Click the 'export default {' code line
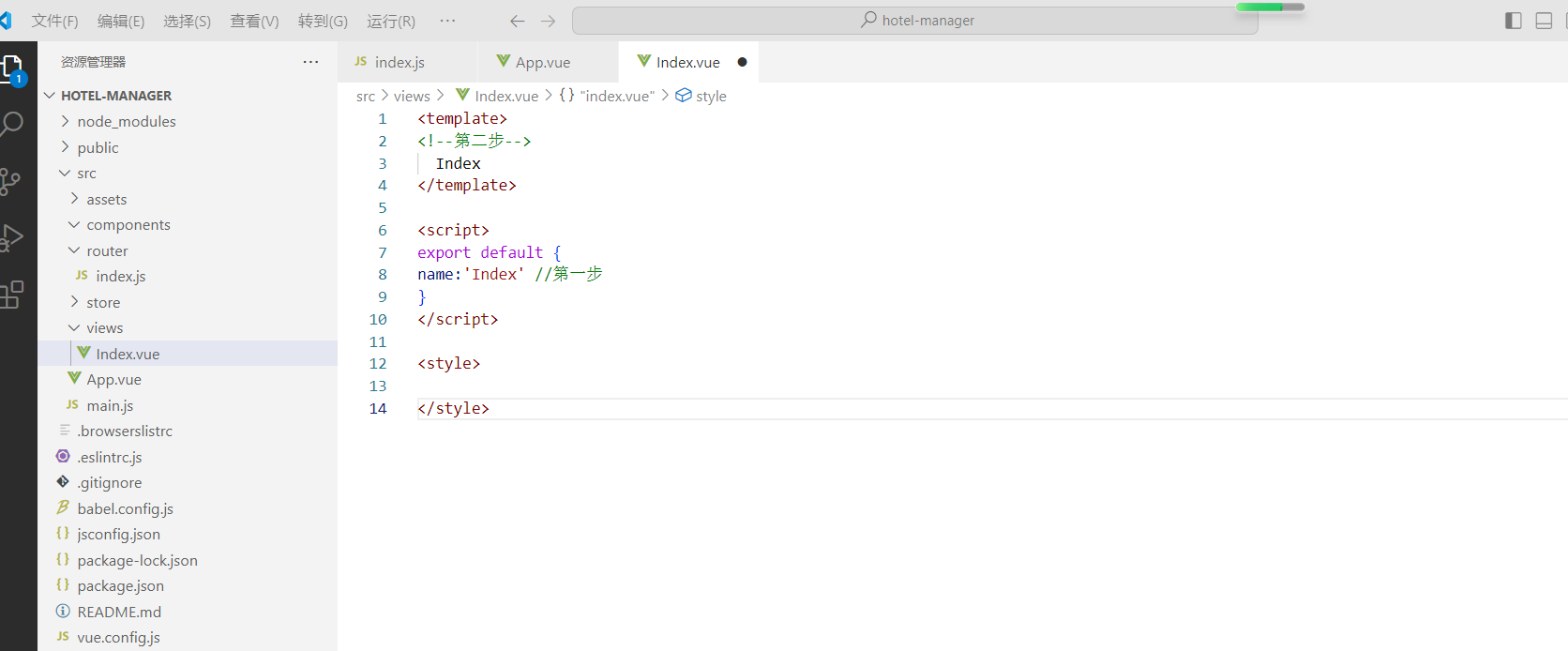The image size is (1568, 651). [x=490, y=252]
